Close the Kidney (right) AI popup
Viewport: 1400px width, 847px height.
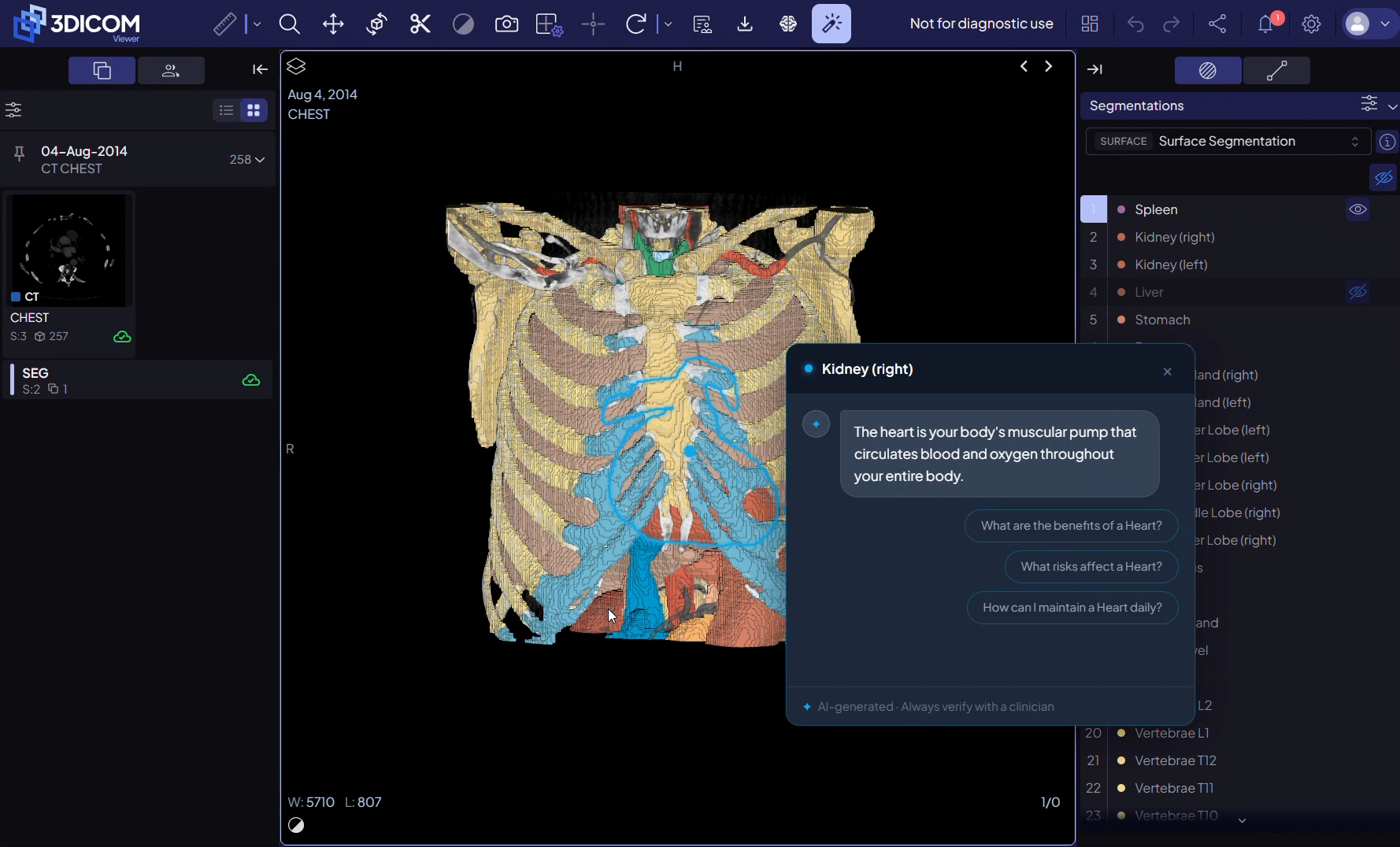(x=1168, y=372)
